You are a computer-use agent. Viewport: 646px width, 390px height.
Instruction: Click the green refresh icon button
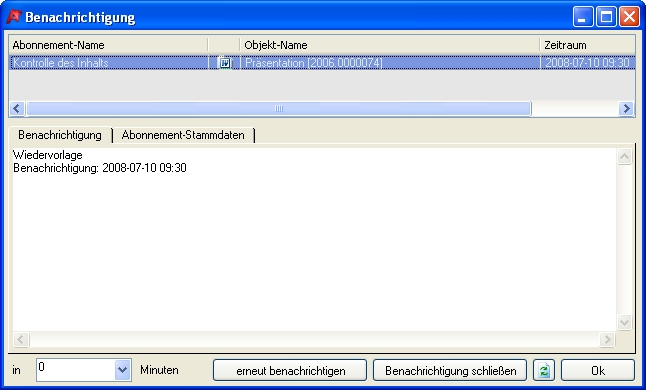click(x=544, y=370)
